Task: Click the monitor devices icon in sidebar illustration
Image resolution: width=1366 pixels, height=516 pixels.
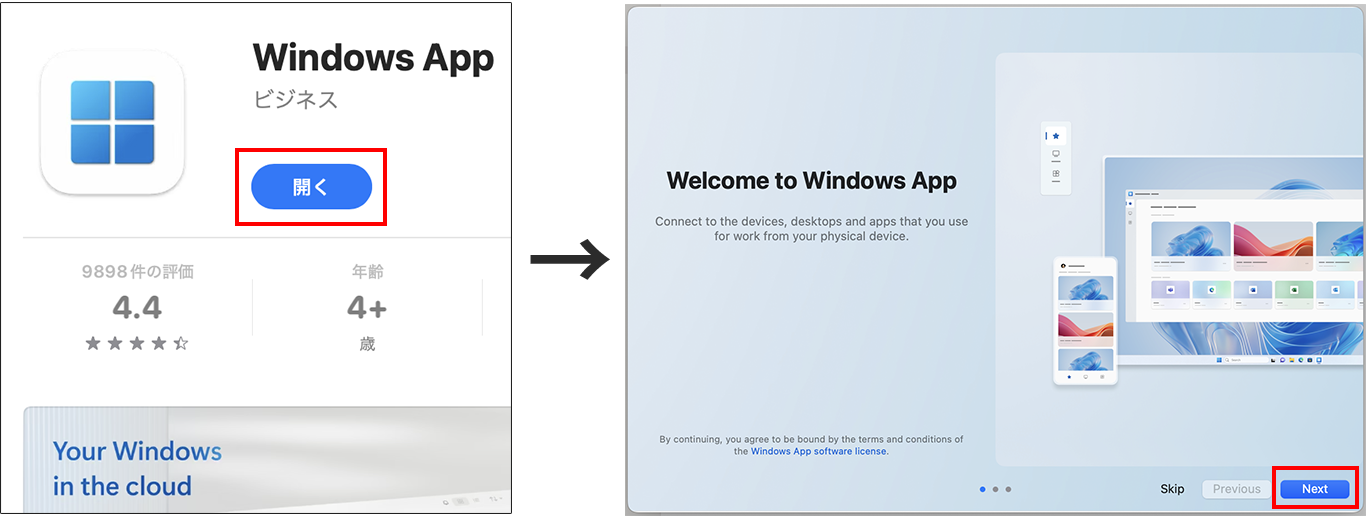Action: (1055, 155)
